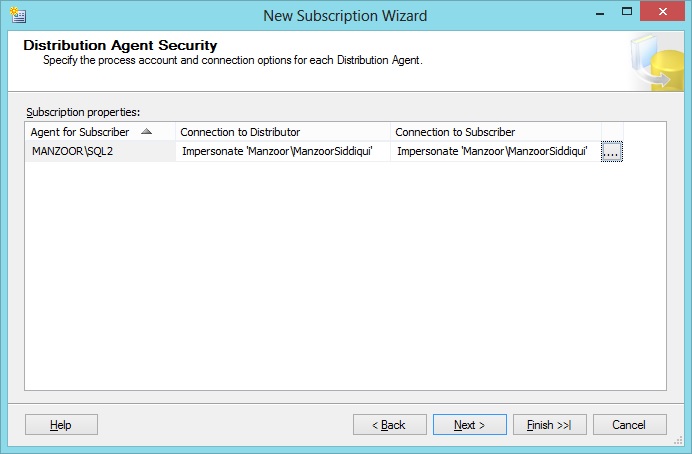Screen dimensions: 692x454
Task: Click empty area of subscription properties list
Action: 345,280
